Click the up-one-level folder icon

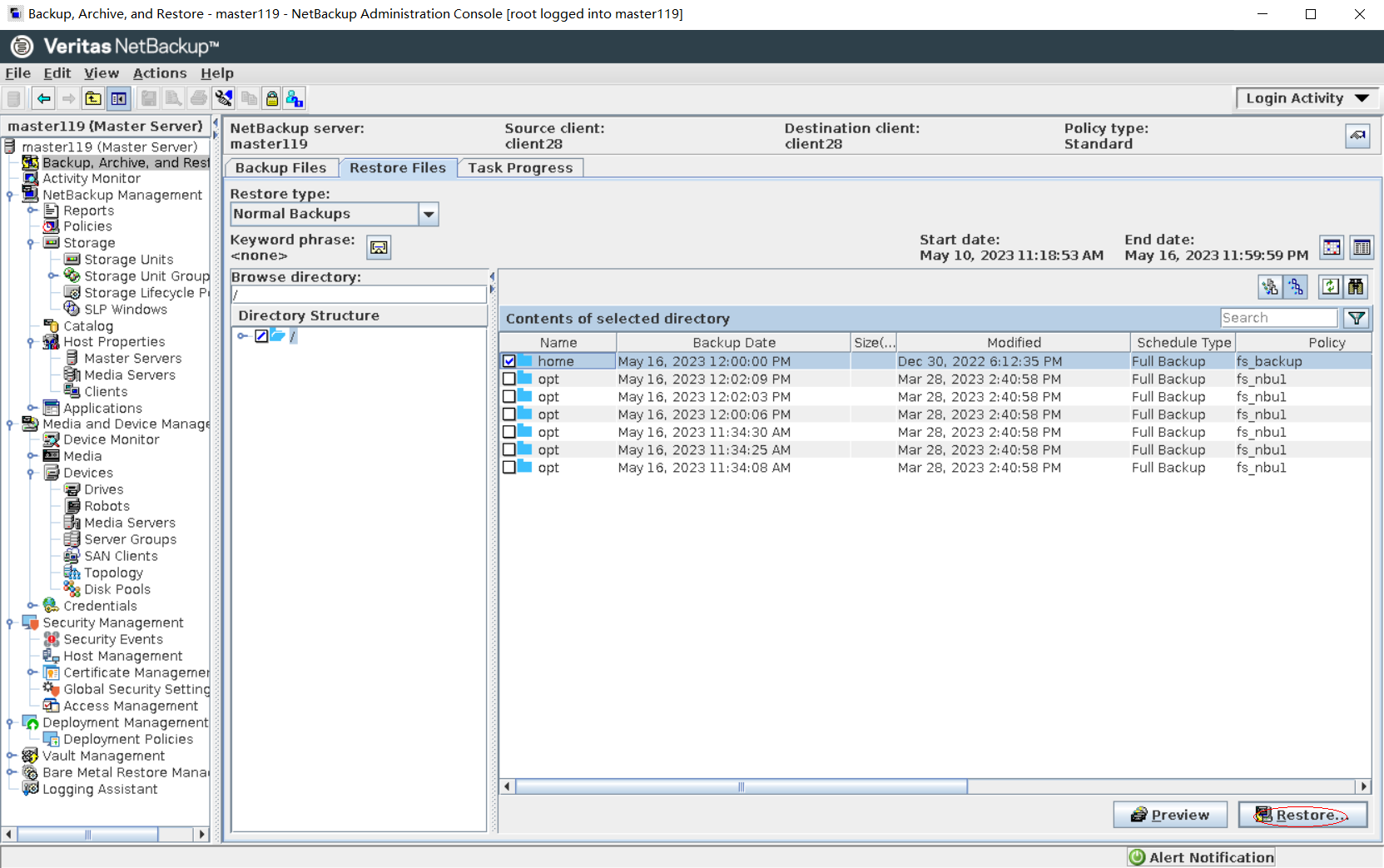pos(93,99)
